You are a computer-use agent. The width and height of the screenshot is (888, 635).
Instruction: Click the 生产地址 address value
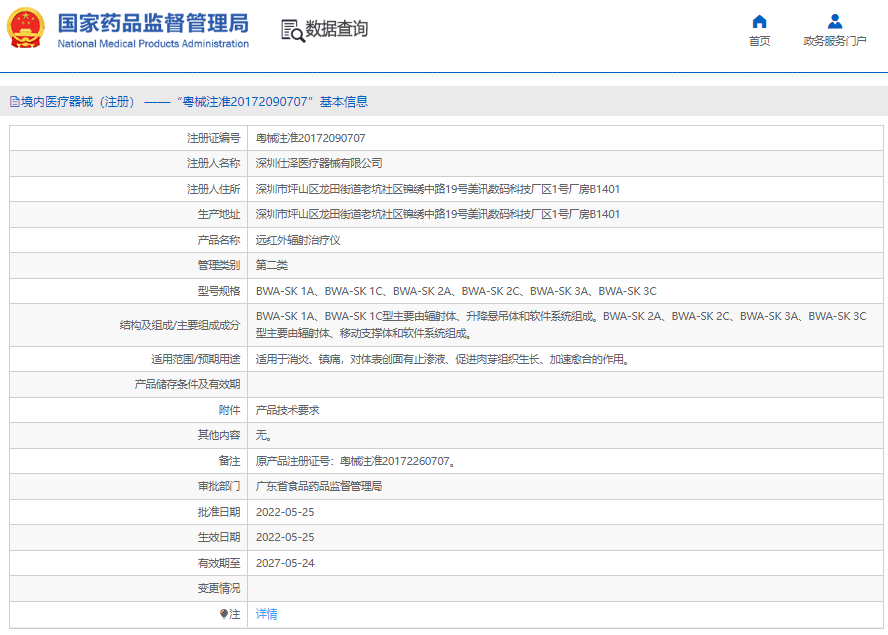[x=437, y=215]
